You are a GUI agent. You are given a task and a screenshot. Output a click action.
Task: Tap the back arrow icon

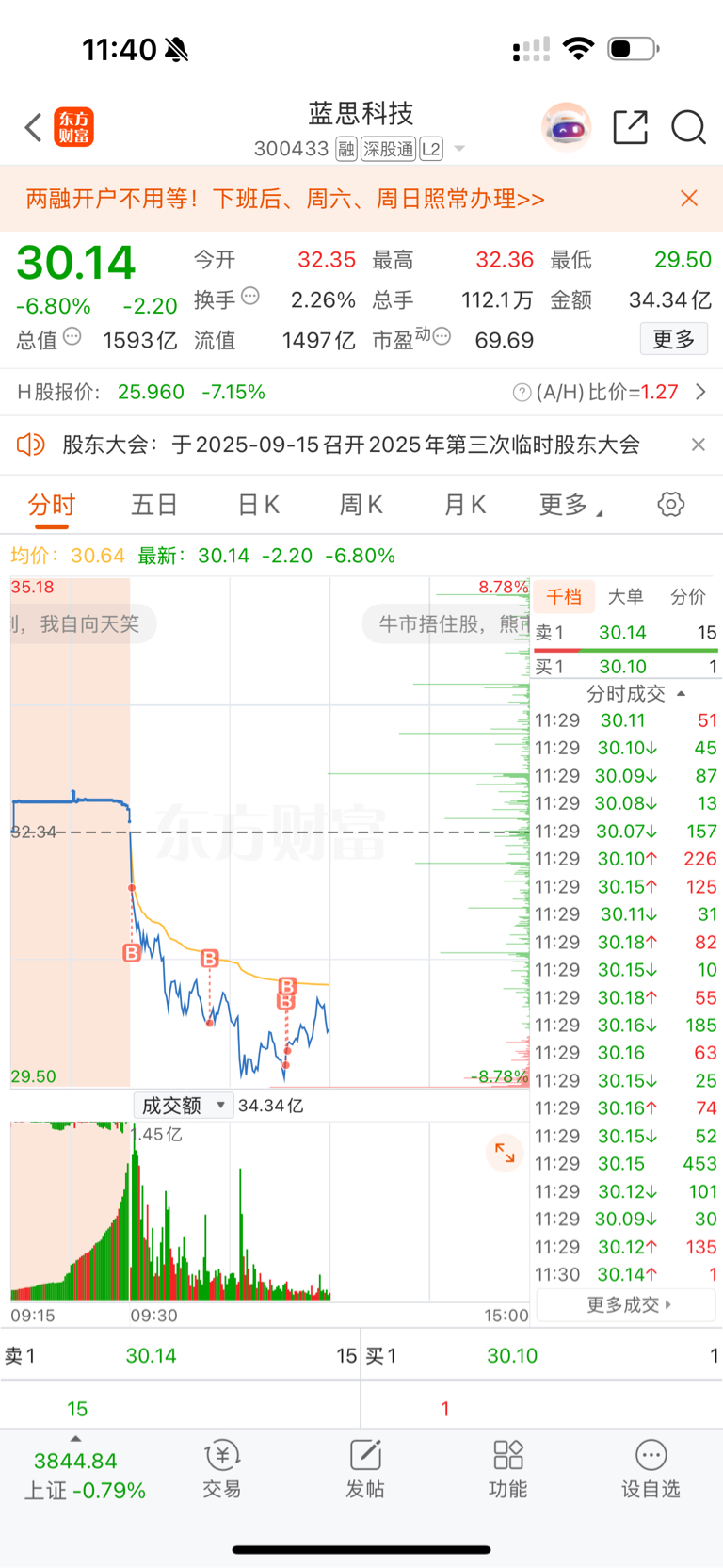(34, 127)
